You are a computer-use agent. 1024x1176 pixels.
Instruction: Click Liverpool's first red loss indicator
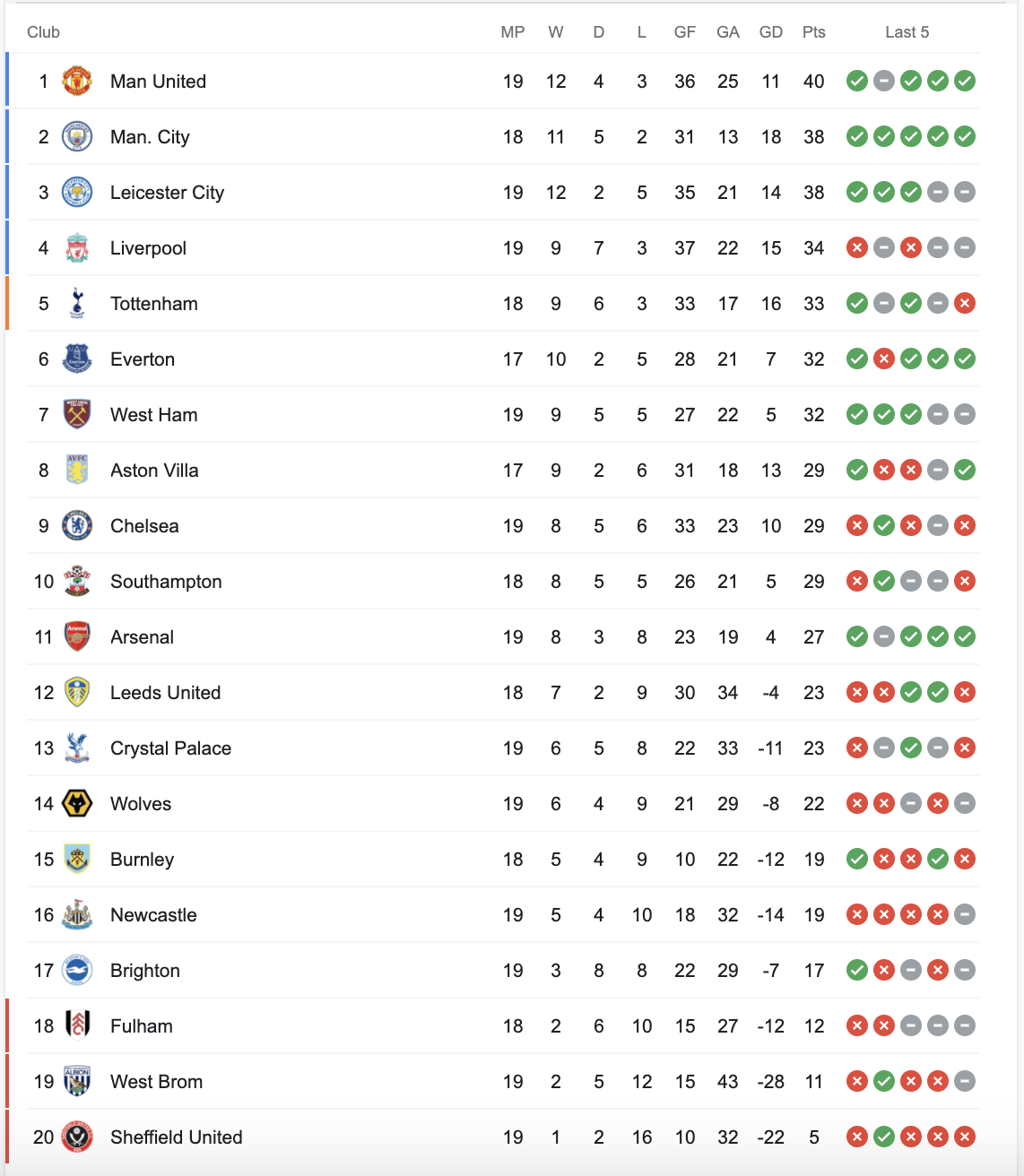pyautogui.click(x=857, y=247)
